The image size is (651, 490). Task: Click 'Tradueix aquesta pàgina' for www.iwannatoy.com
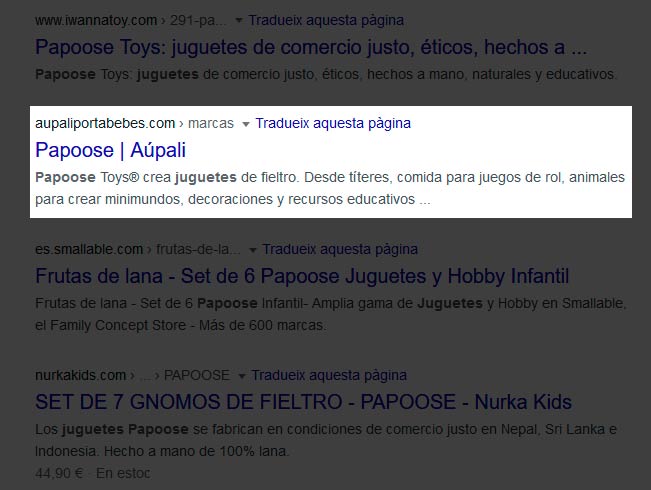pos(326,20)
